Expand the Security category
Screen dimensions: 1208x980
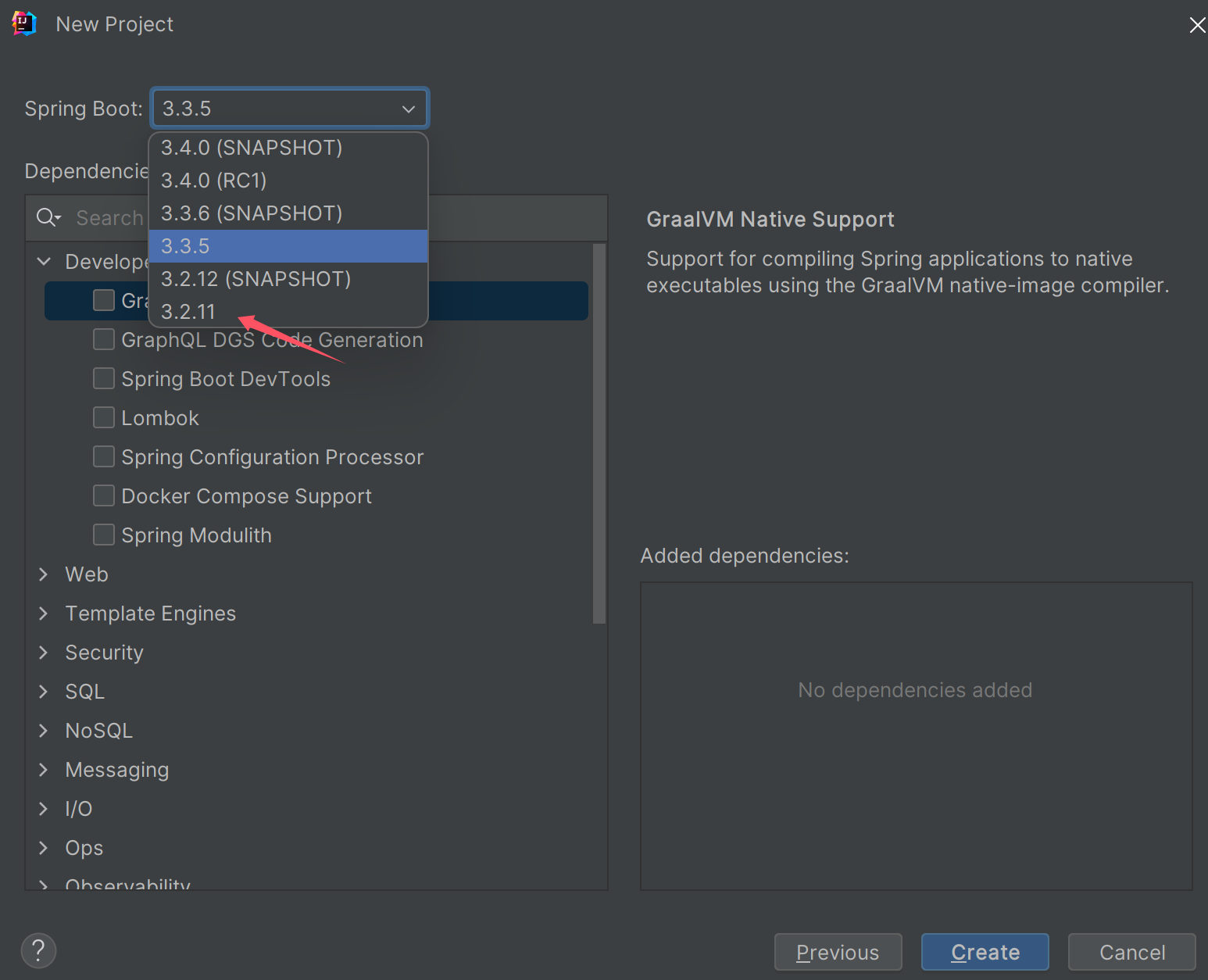(x=44, y=653)
